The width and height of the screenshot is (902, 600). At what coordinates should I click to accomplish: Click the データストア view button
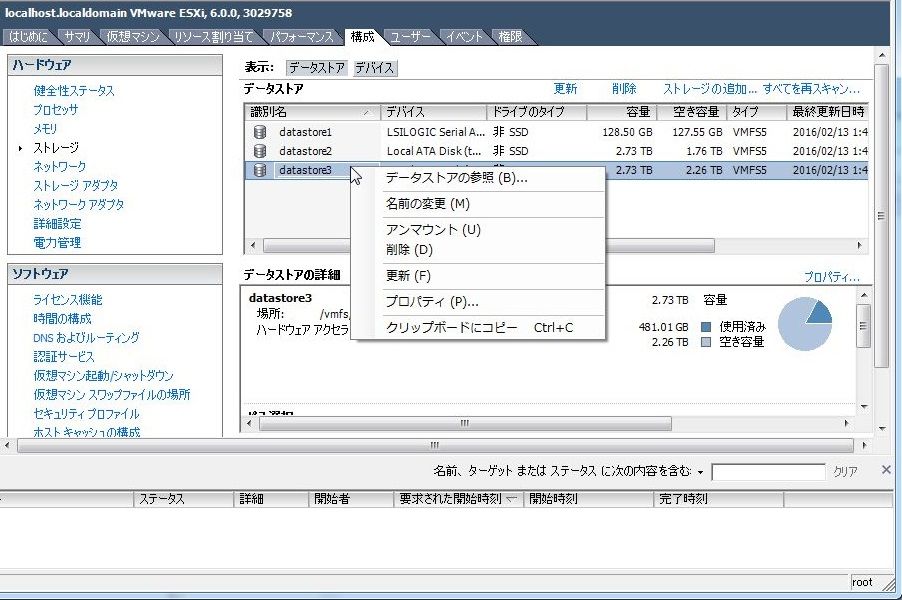316,68
